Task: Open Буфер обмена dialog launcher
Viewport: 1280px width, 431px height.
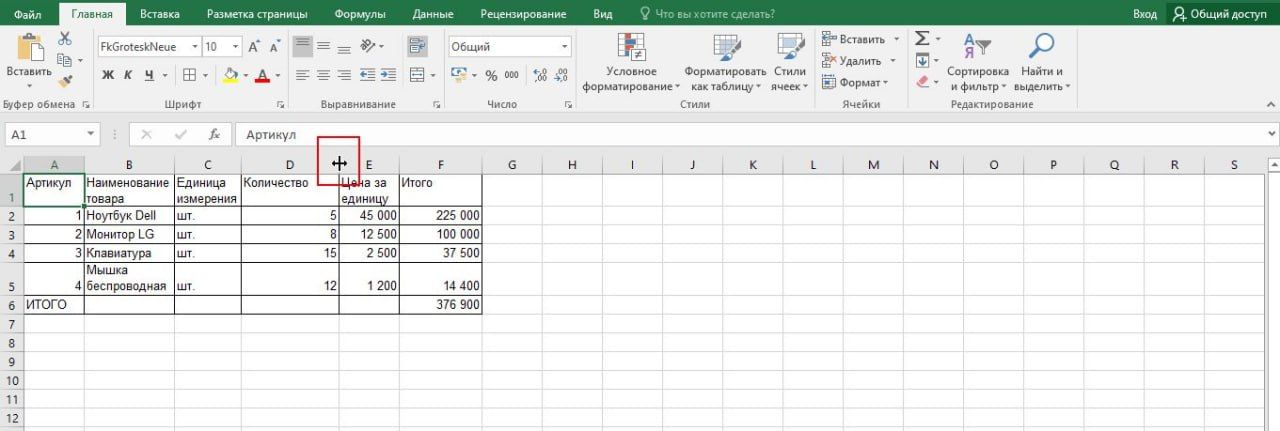Action: 86,105
